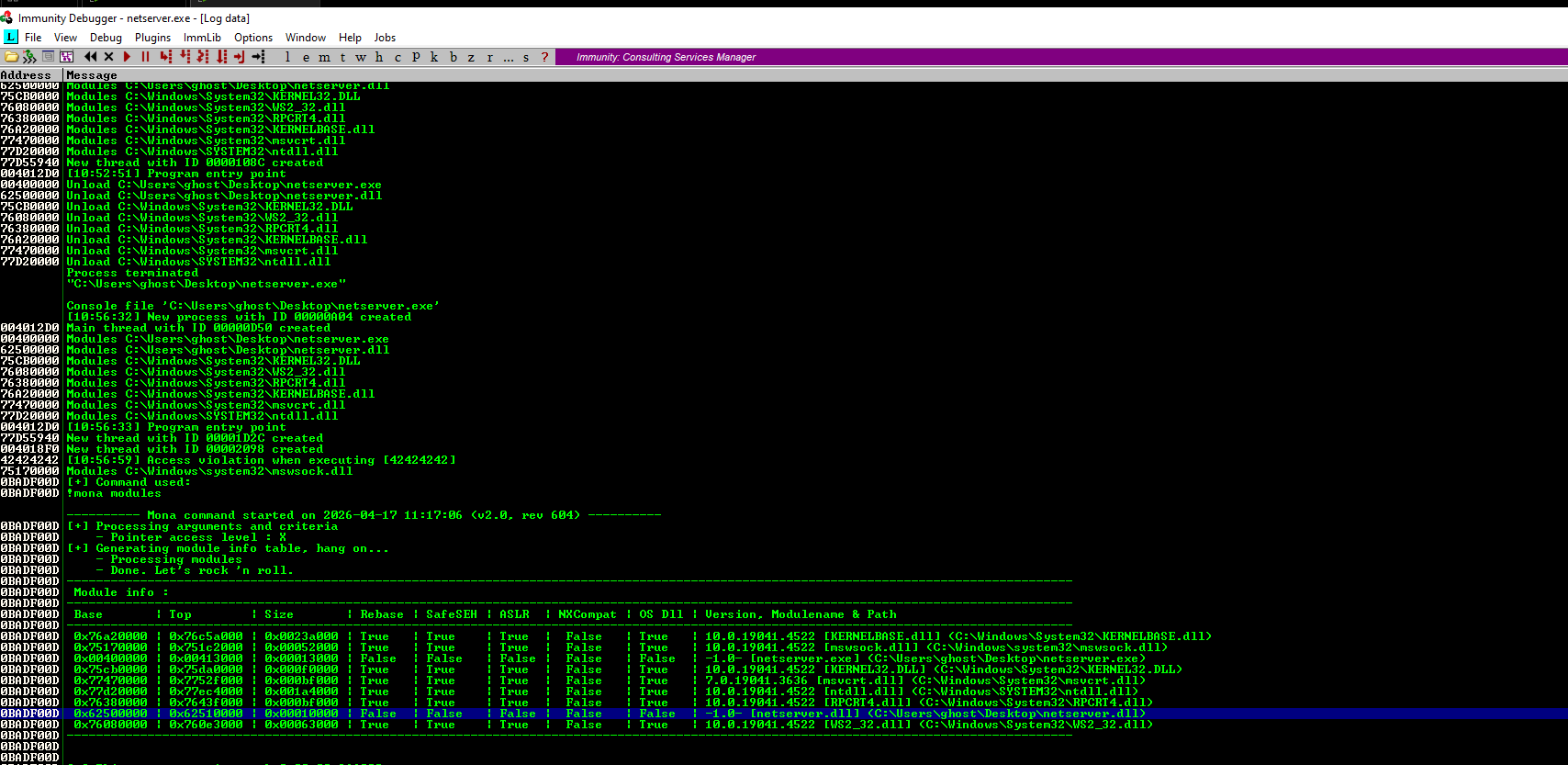Click the Execute till return icon

tap(240, 57)
